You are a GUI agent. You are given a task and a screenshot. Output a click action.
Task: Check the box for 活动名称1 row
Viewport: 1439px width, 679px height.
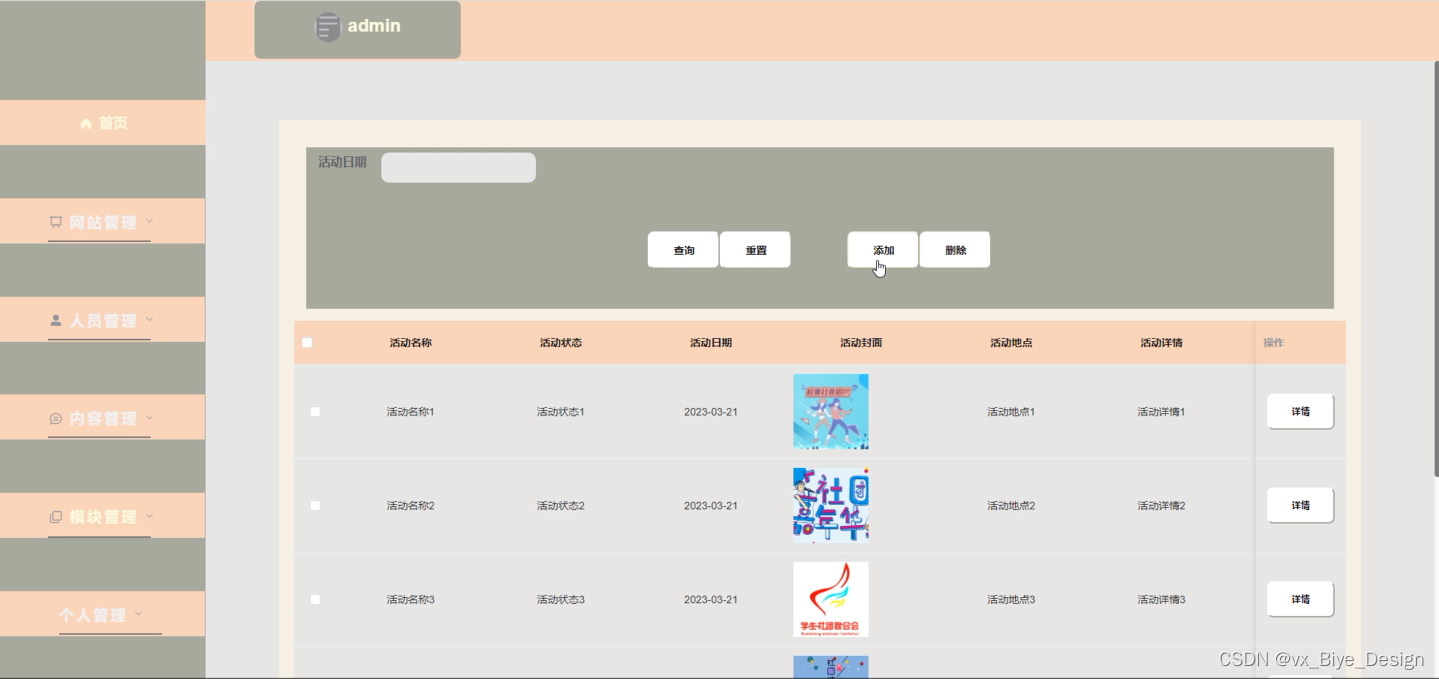tap(315, 412)
